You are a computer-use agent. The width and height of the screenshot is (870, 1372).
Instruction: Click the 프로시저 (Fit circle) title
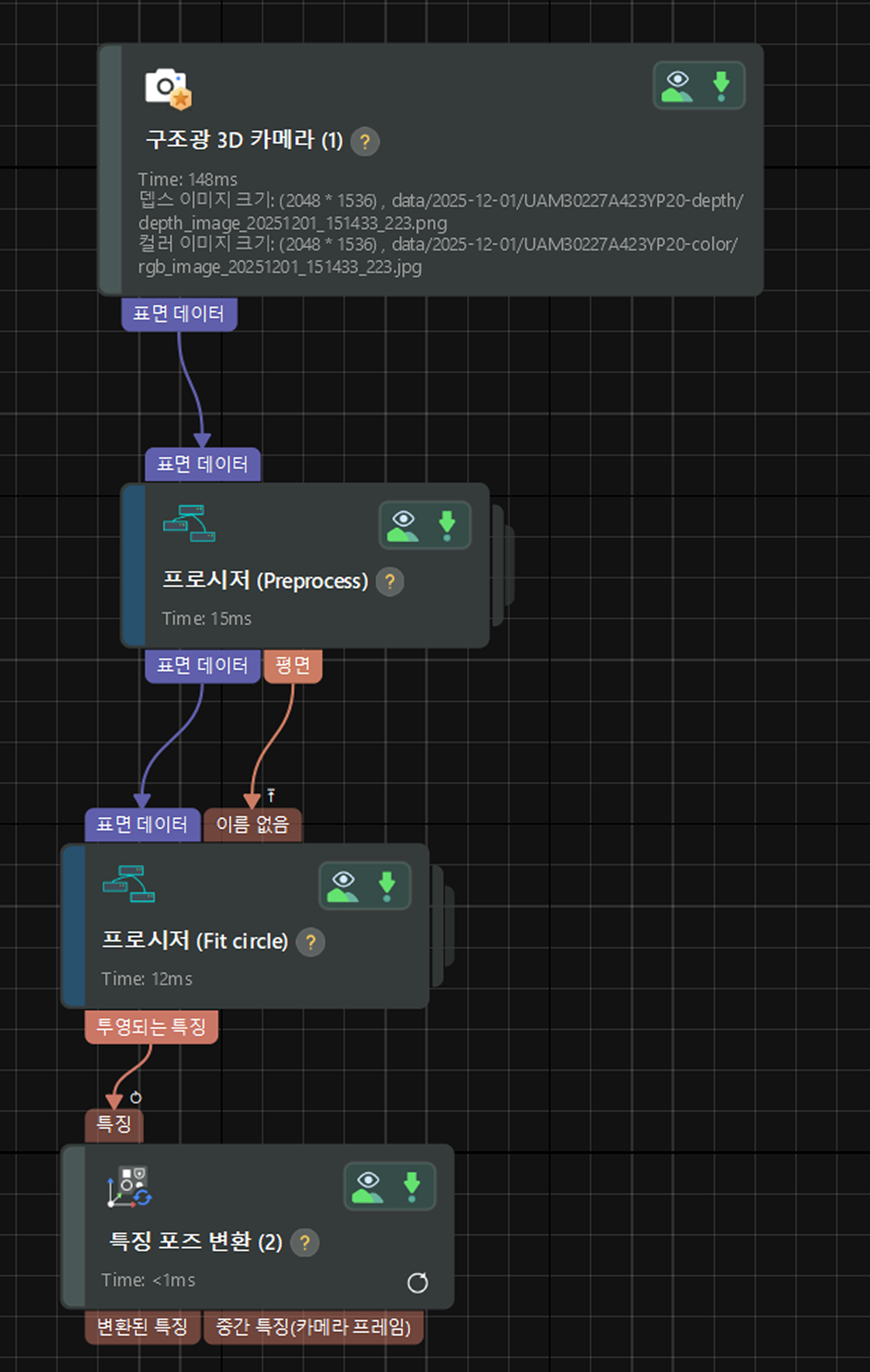coord(195,941)
